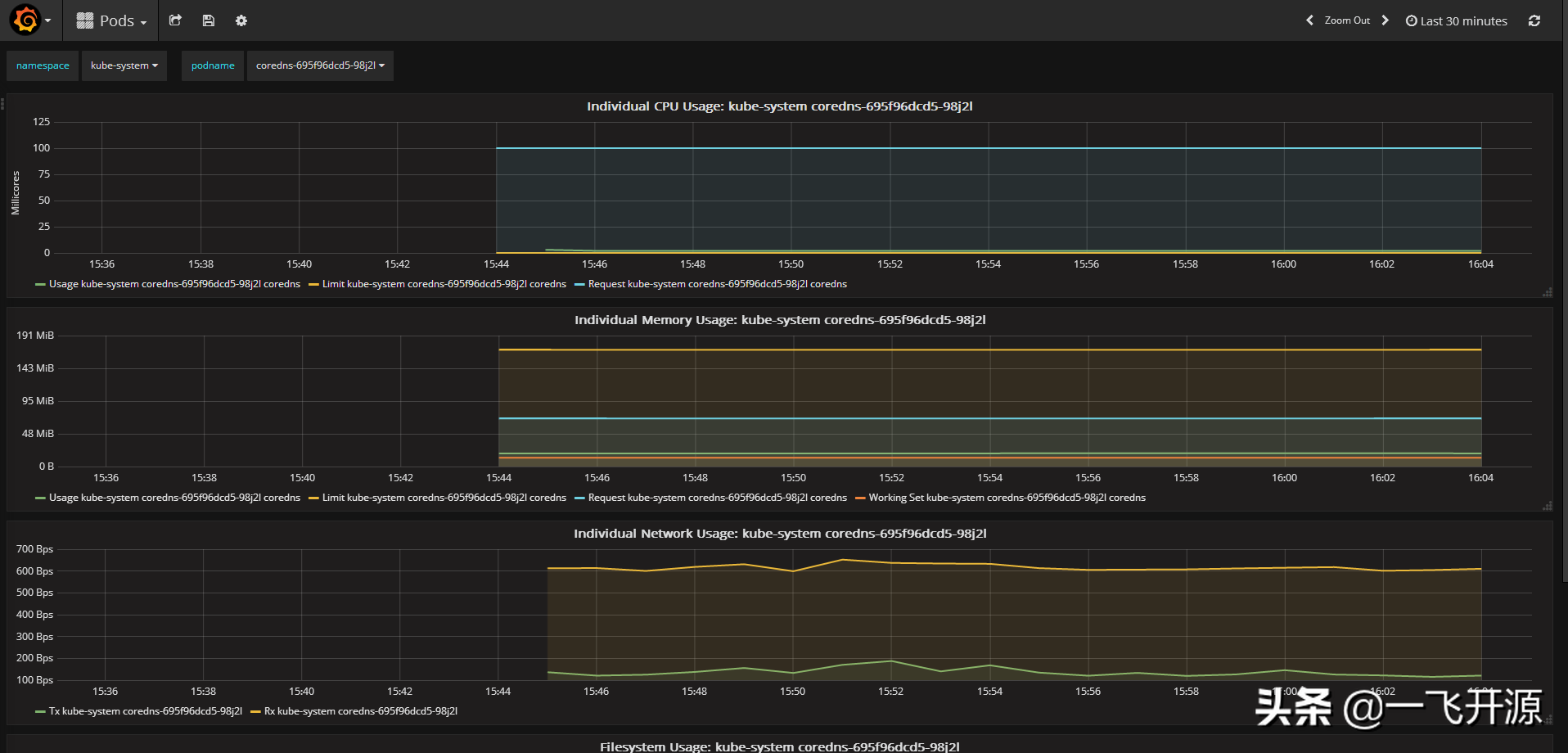Screen dimensions: 1568x753
Task: Click the orange color swatch of Working Set legend
Action: 860,498
